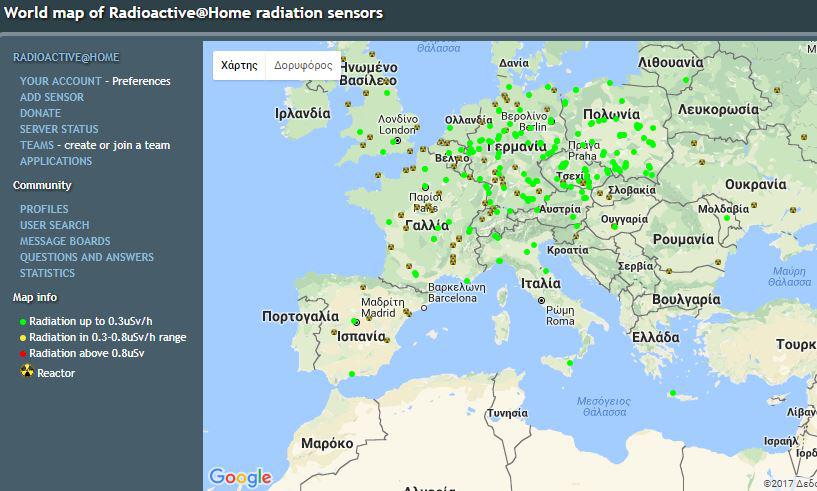Select the green sensor on Sicily

(570, 363)
